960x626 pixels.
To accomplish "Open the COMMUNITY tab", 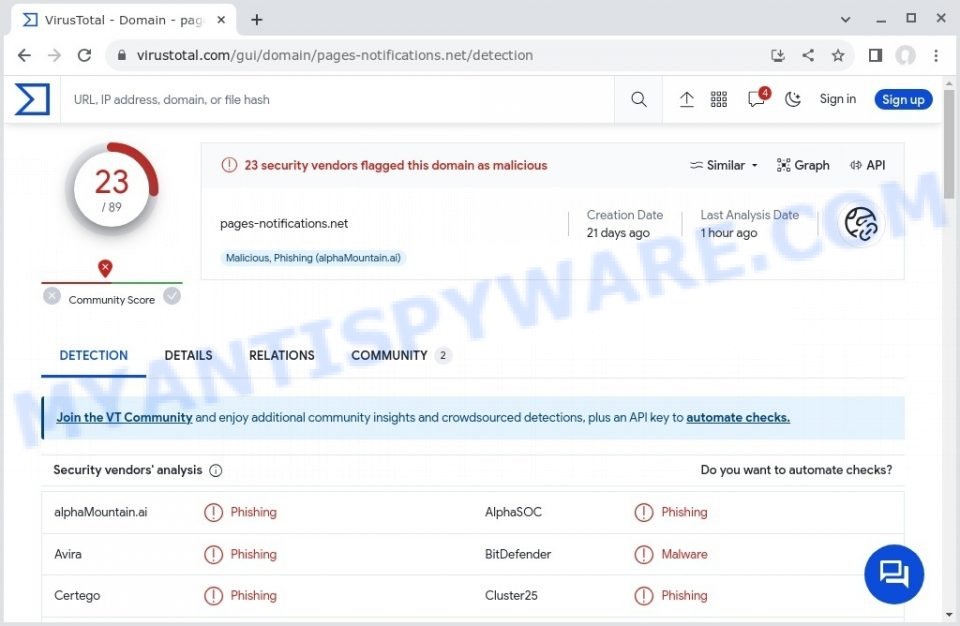I will [390, 355].
